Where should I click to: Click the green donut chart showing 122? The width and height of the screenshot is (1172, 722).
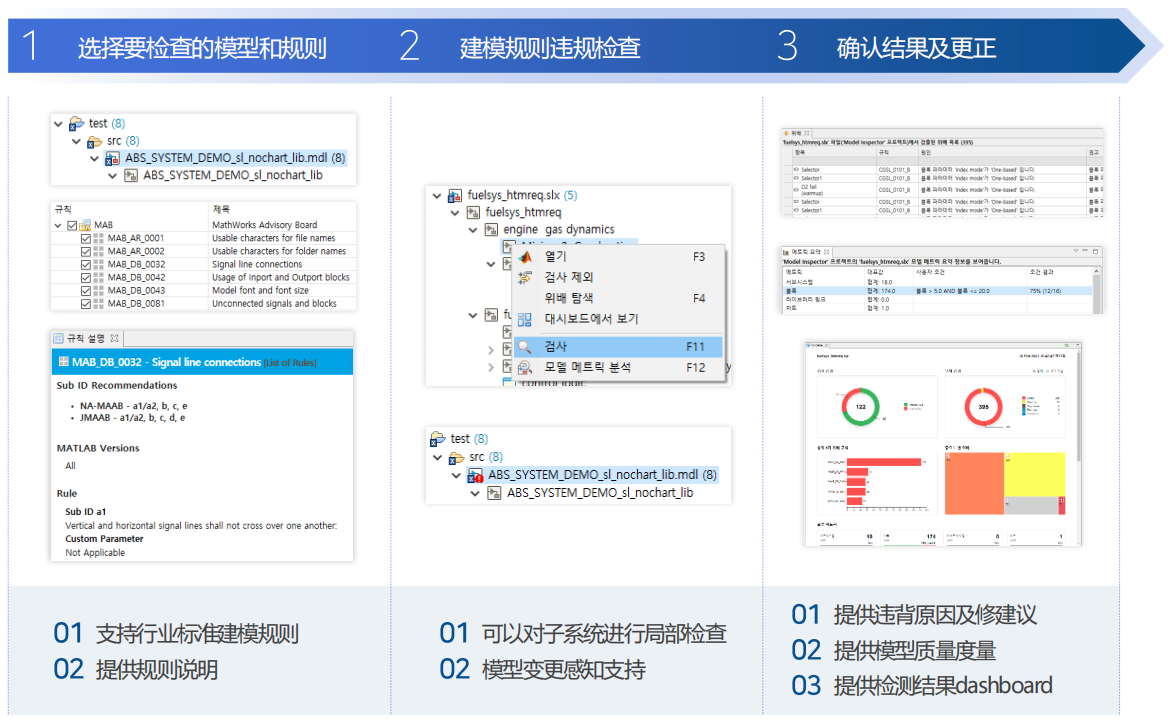coord(861,406)
